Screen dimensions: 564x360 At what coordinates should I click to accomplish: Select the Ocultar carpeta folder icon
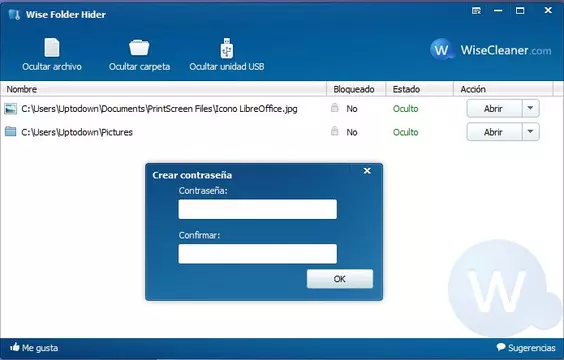139,47
